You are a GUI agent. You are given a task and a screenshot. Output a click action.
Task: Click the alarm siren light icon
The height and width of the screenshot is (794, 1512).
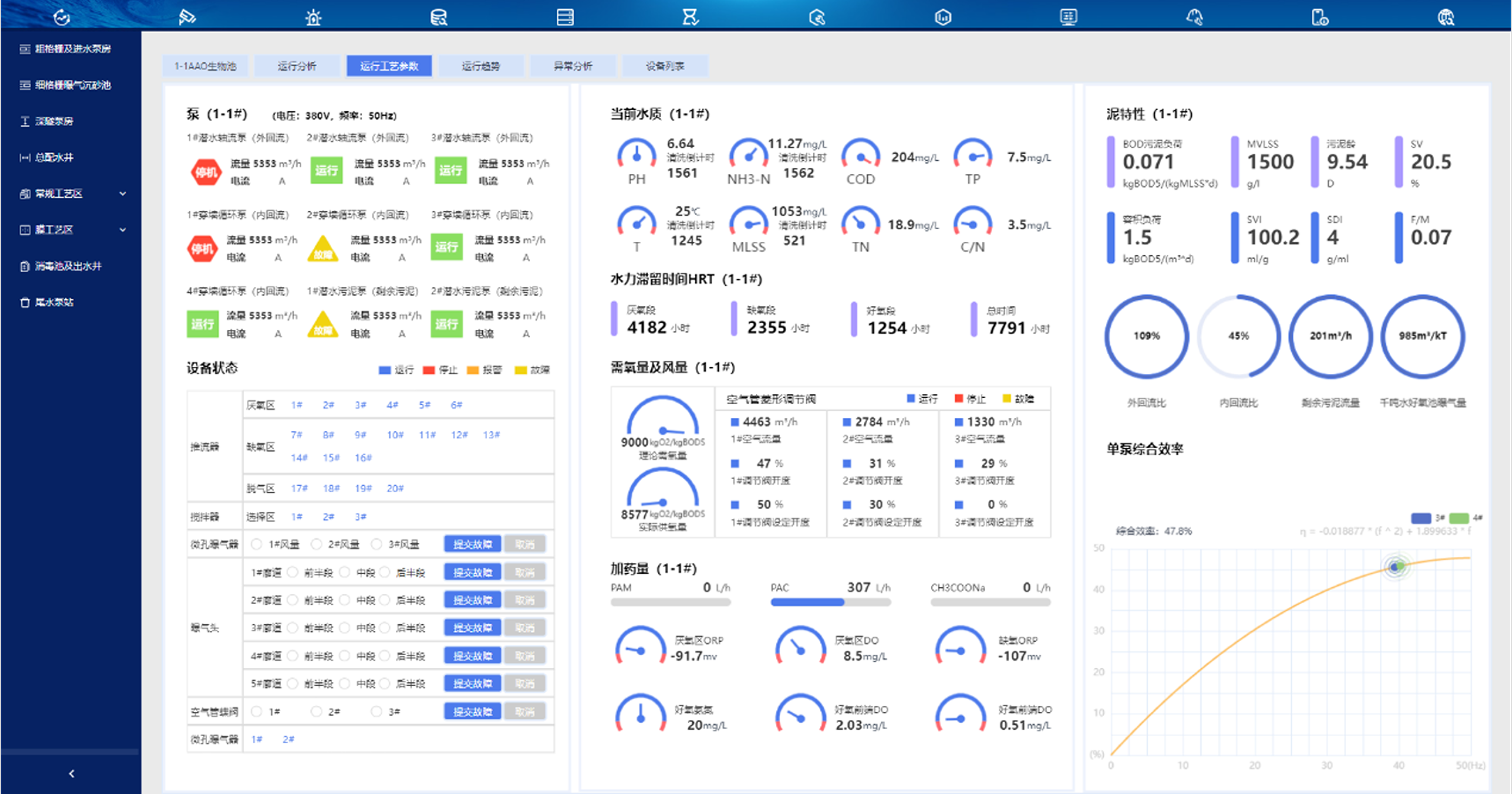(x=313, y=17)
